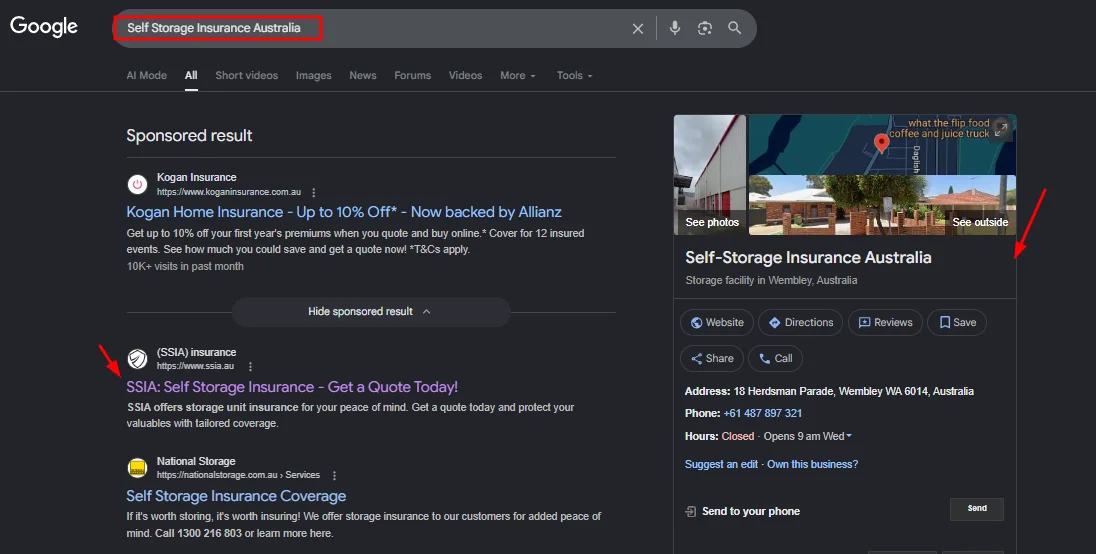Clear the search box text
Screen dimensions: 1096x554
[638, 29]
